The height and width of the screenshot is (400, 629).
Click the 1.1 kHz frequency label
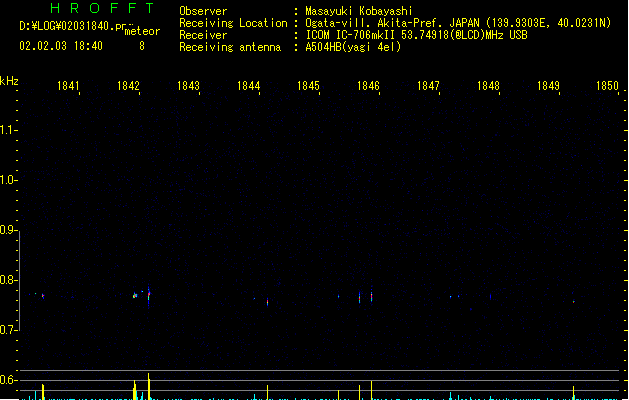(8, 130)
